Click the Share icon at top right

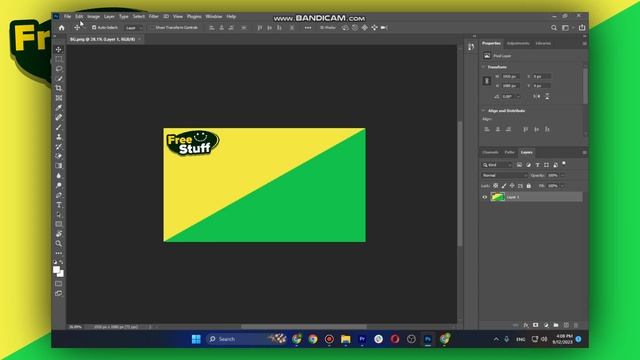coord(582,28)
